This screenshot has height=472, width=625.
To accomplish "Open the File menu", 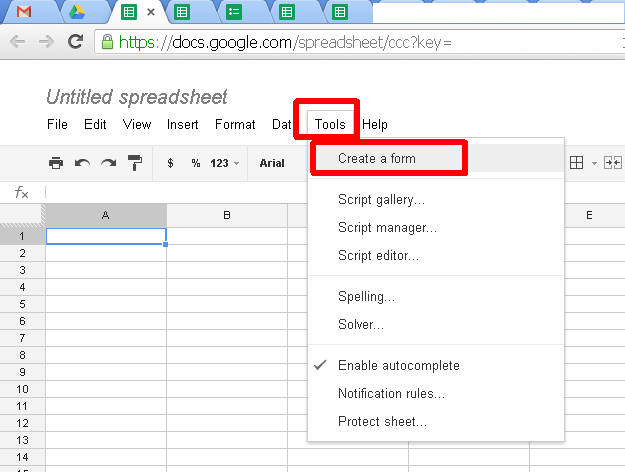I will [x=57, y=124].
